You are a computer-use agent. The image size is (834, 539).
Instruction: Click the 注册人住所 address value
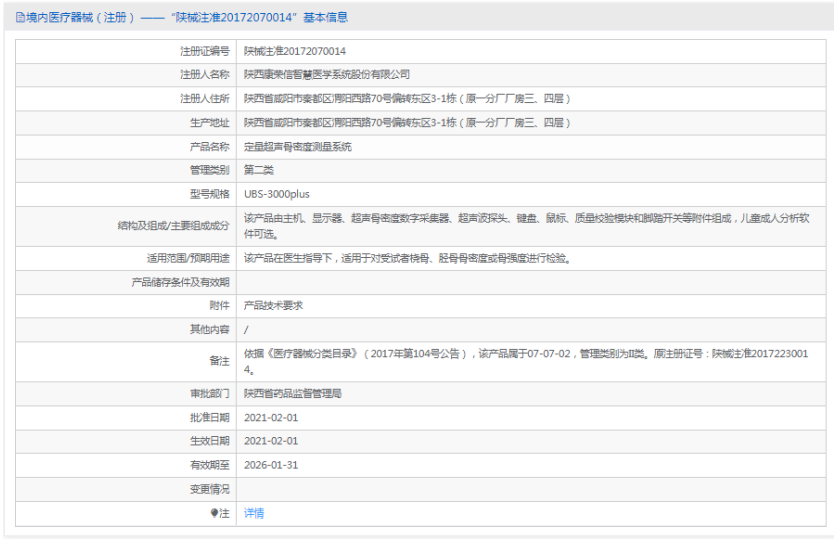pyautogui.click(x=407, y=99)
